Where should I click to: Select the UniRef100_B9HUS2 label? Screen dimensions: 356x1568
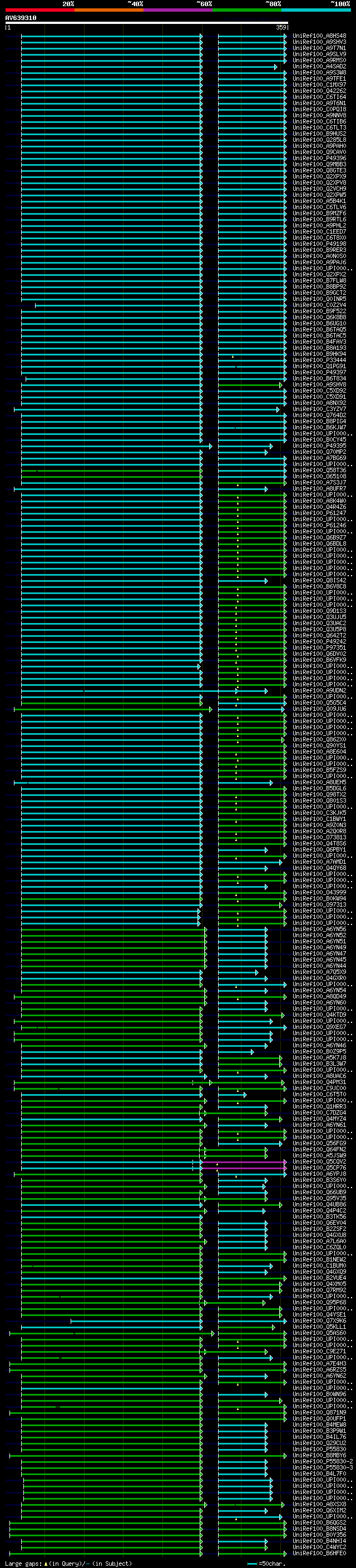(x=319, y=134)
